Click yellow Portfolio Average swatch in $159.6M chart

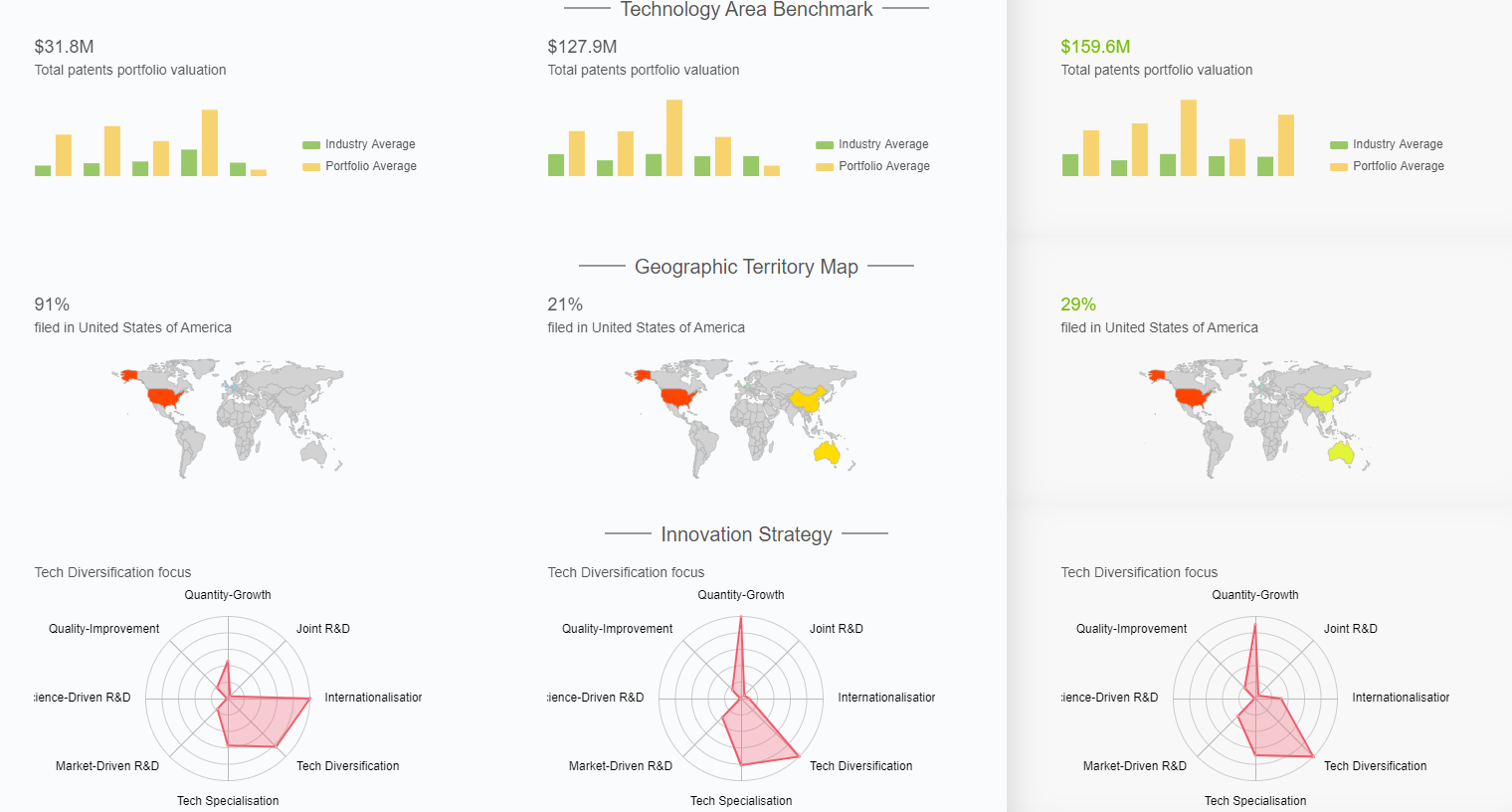tap(1339, 167)
